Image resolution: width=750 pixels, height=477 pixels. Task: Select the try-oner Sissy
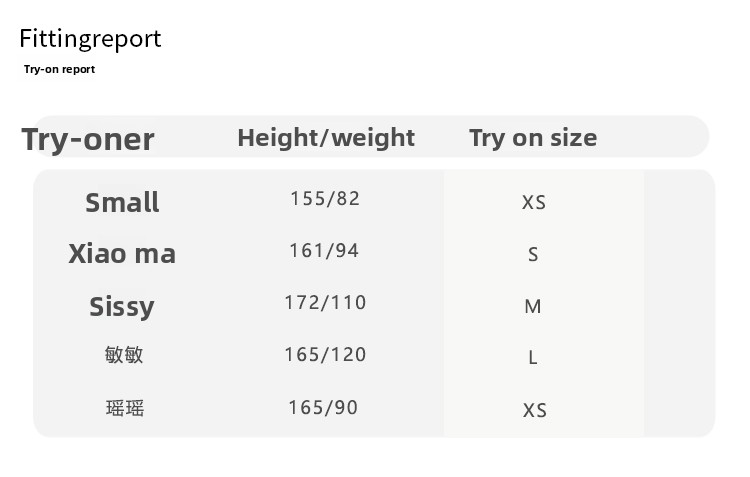122,306
